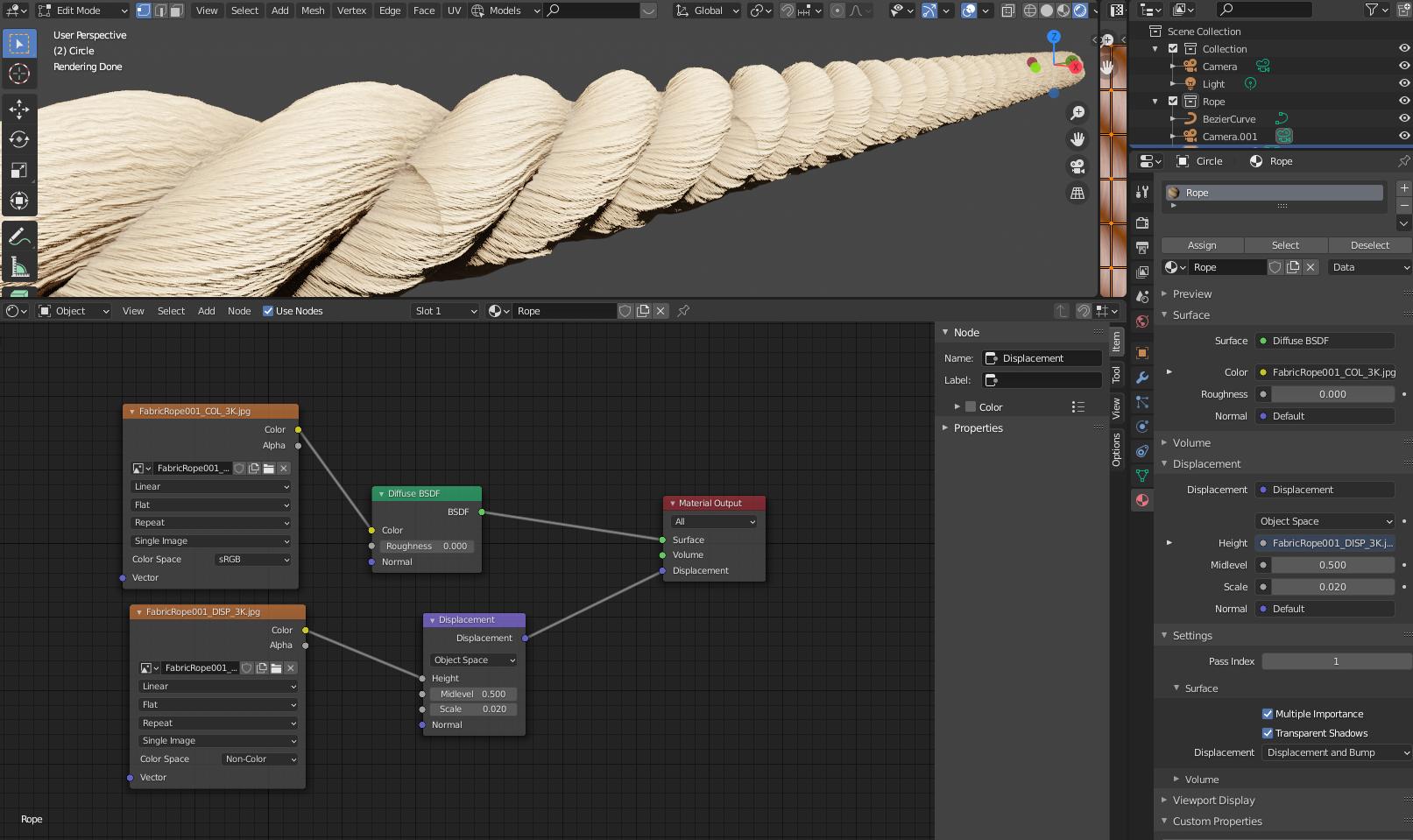Uncheck the Rope collection checkbox
This screenshot has width=1413, height=840.
click(1173, 102)
